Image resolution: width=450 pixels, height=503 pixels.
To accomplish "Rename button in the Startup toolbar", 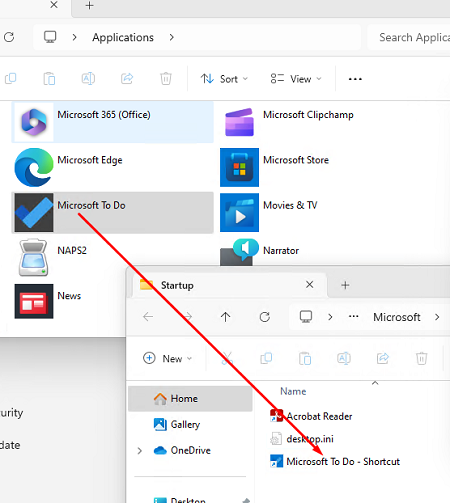I will (344, 358).
